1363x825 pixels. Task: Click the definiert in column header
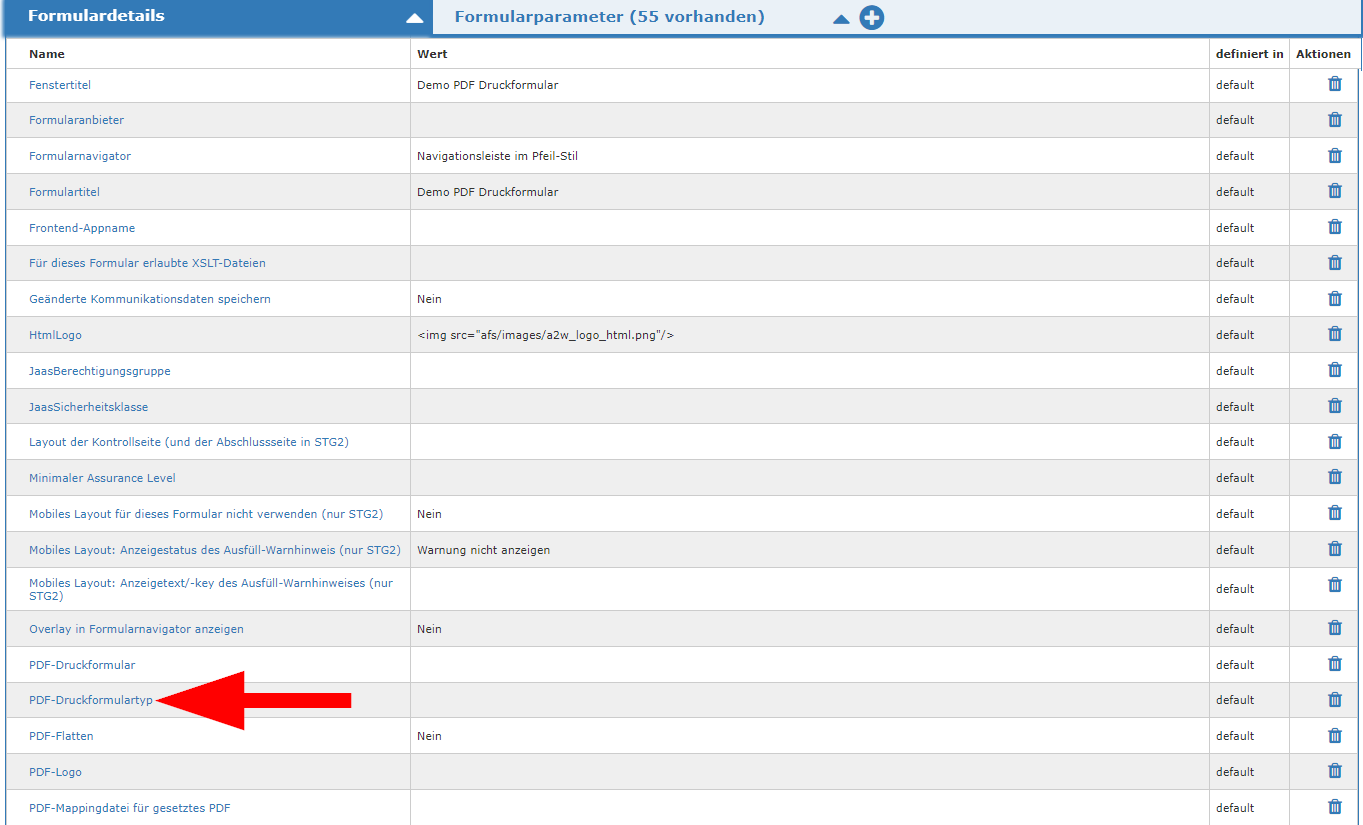(x=1249, y=54)
